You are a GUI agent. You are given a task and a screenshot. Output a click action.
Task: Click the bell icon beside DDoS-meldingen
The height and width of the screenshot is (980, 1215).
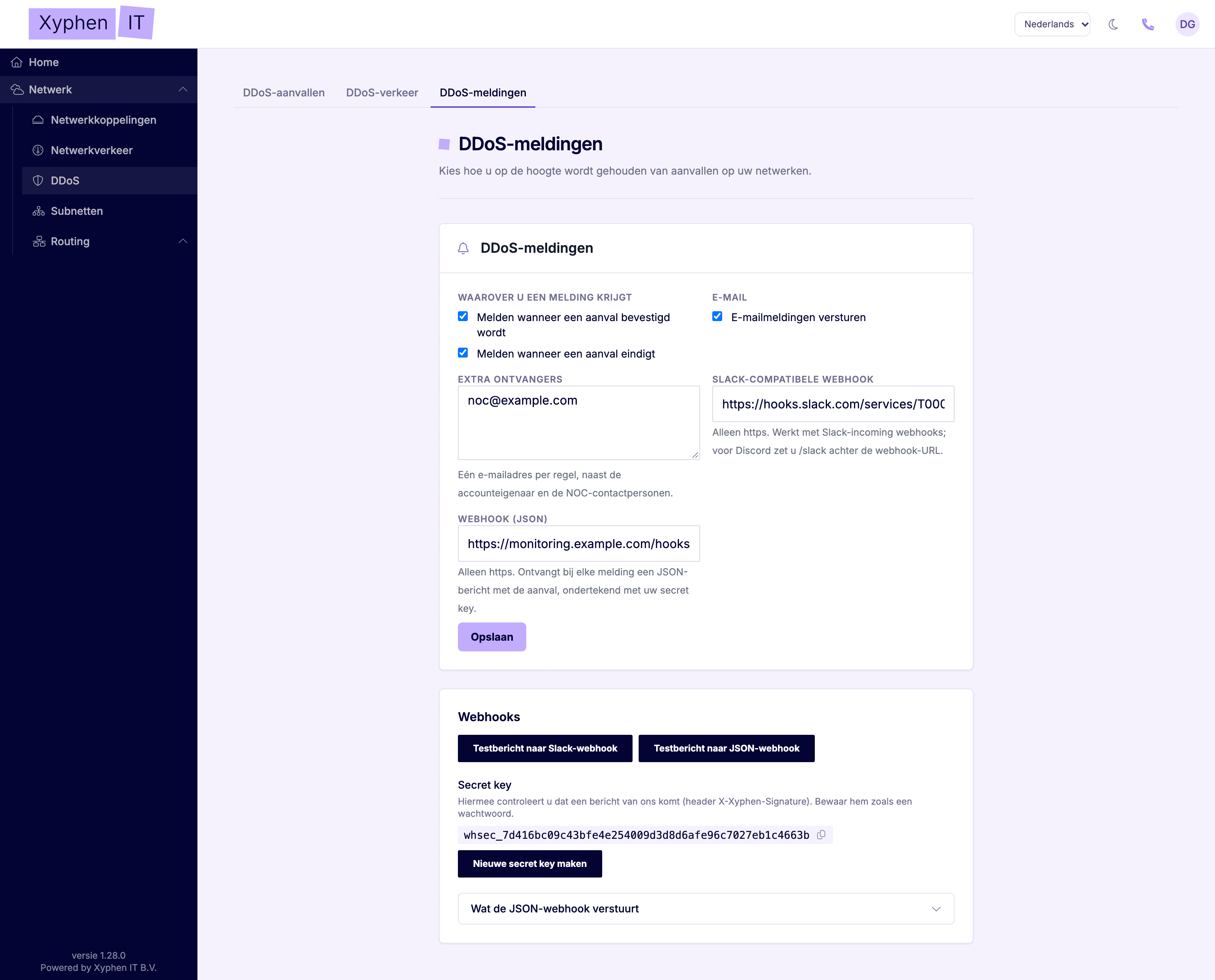[x=463, y=248]
